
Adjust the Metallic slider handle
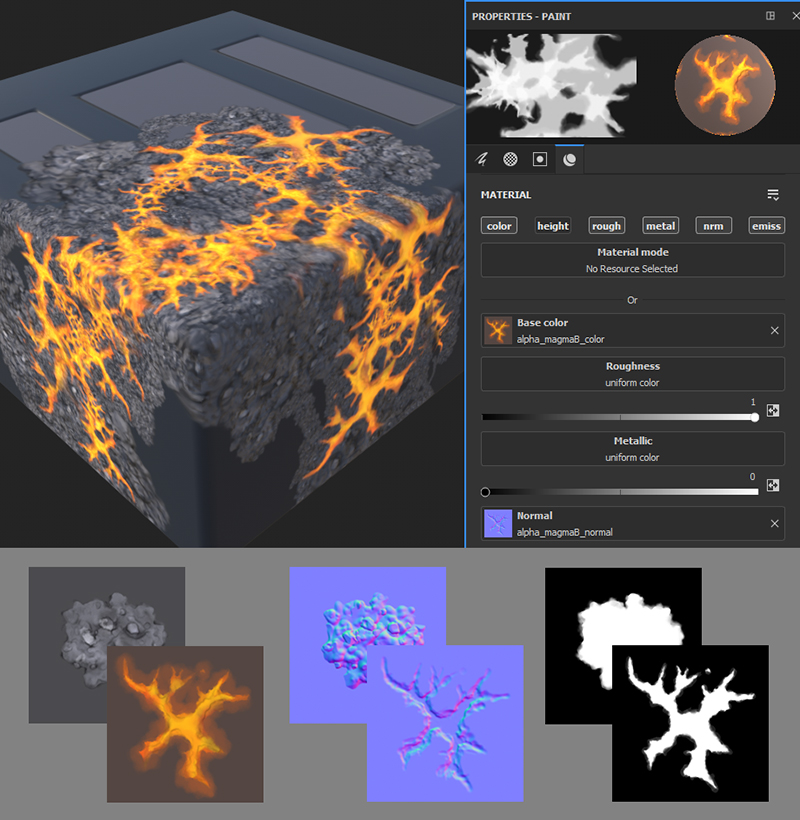(485, 492)
